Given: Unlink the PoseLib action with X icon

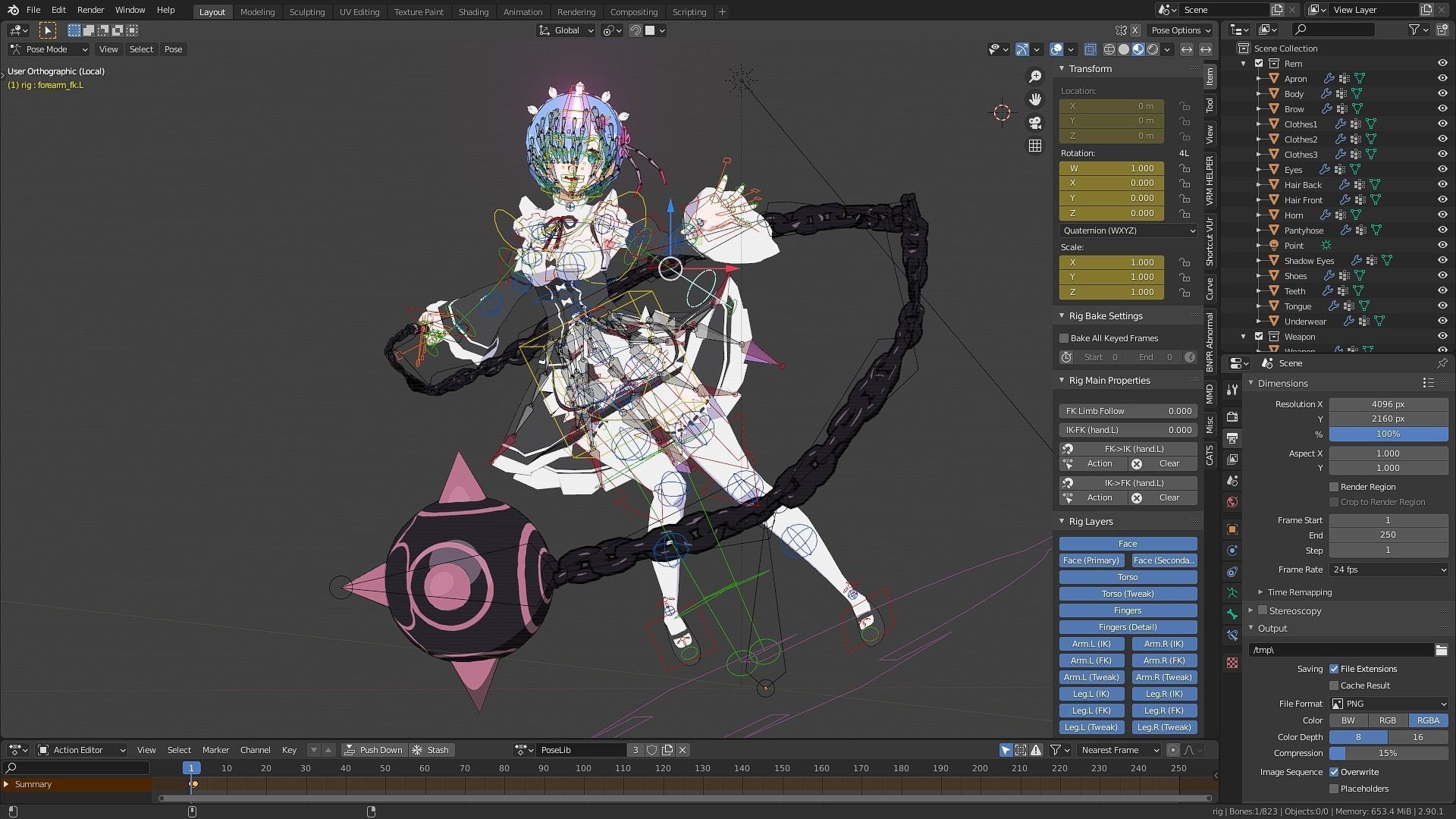Looking at the screenshot, I should pos(682,750).
